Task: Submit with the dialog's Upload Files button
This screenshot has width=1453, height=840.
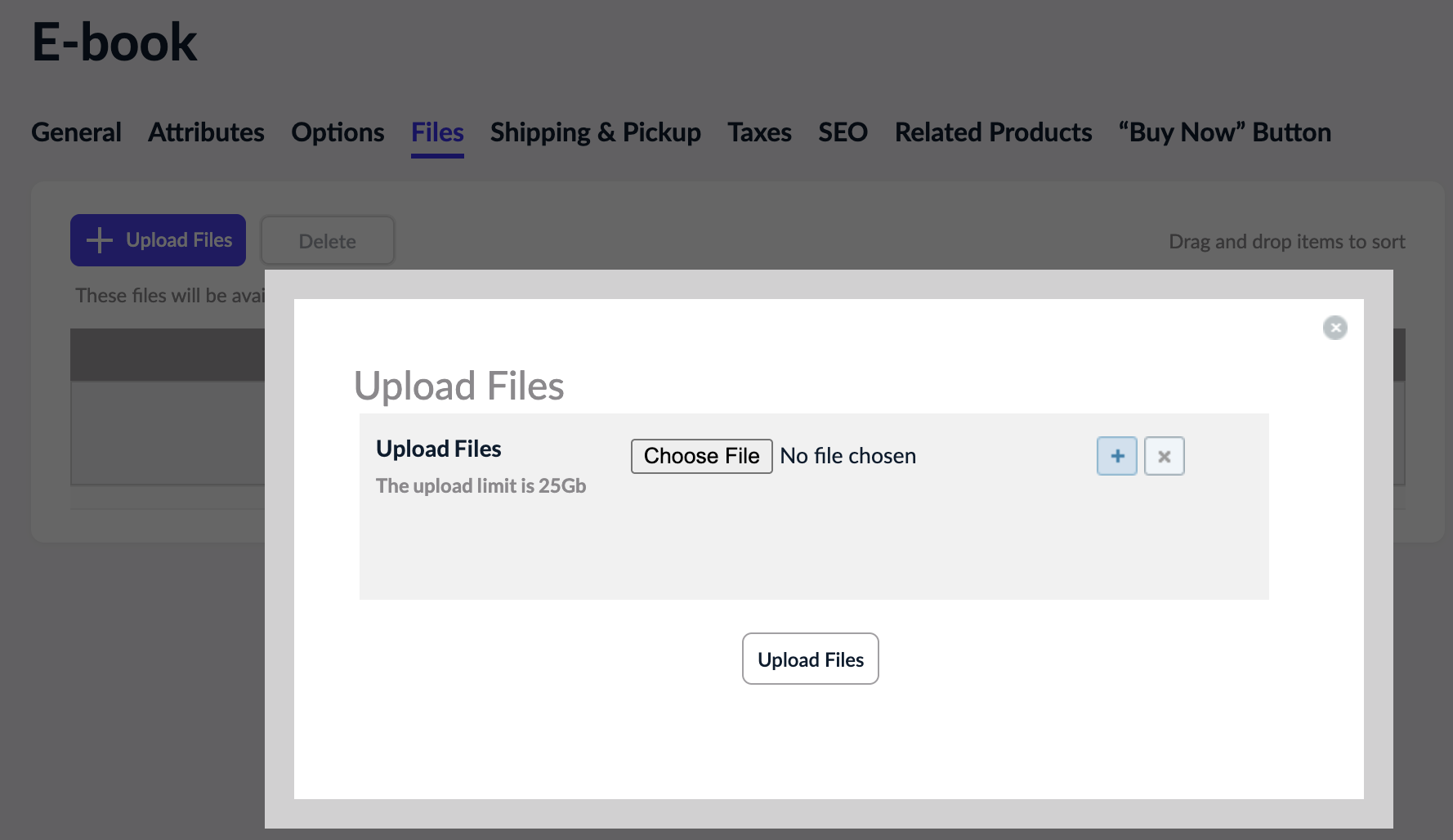Action: 810,659
